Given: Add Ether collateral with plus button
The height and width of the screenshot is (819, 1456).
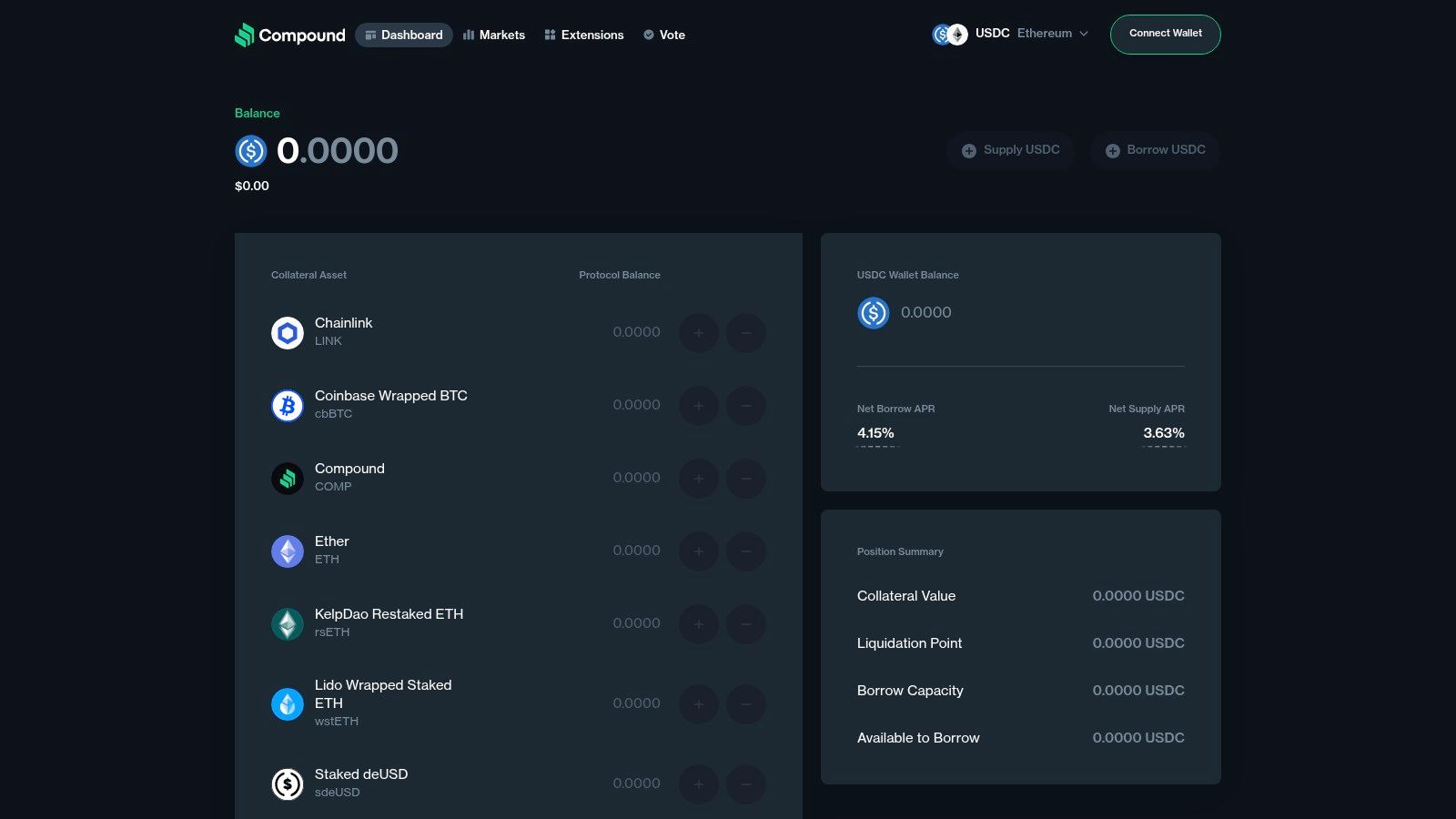Looking at the screenshot, I should [x=699, y=551].
